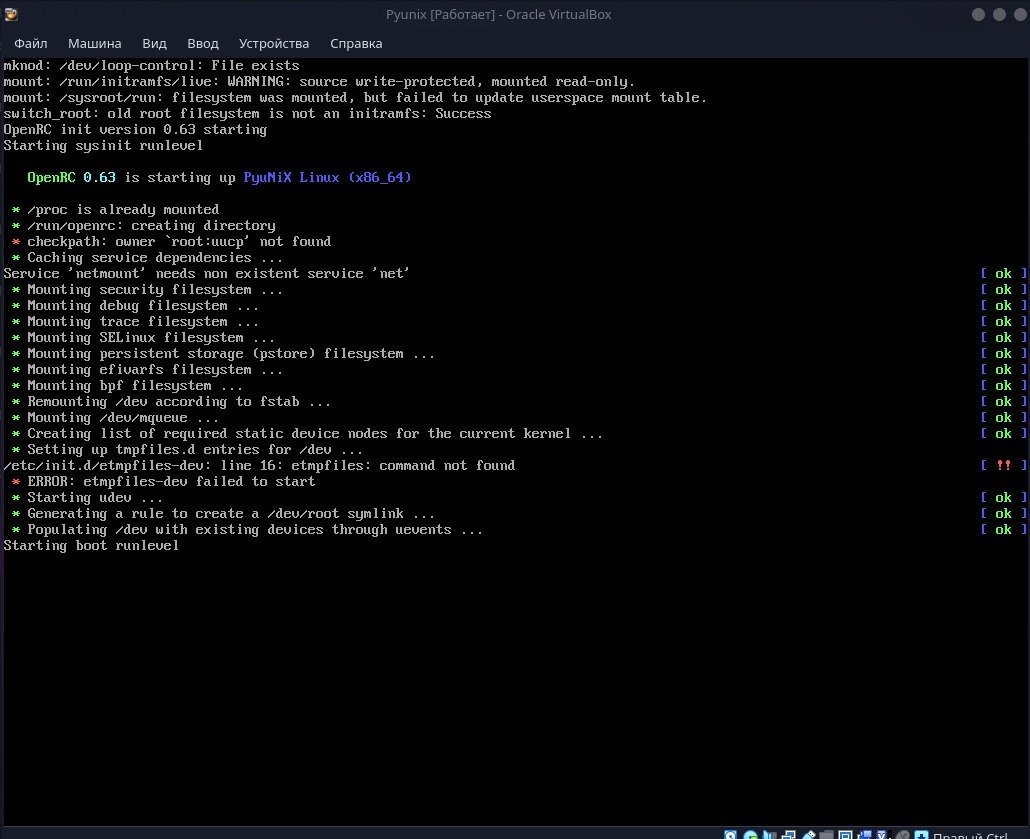Click the red '!!' failure status marker

(1004, 465)
